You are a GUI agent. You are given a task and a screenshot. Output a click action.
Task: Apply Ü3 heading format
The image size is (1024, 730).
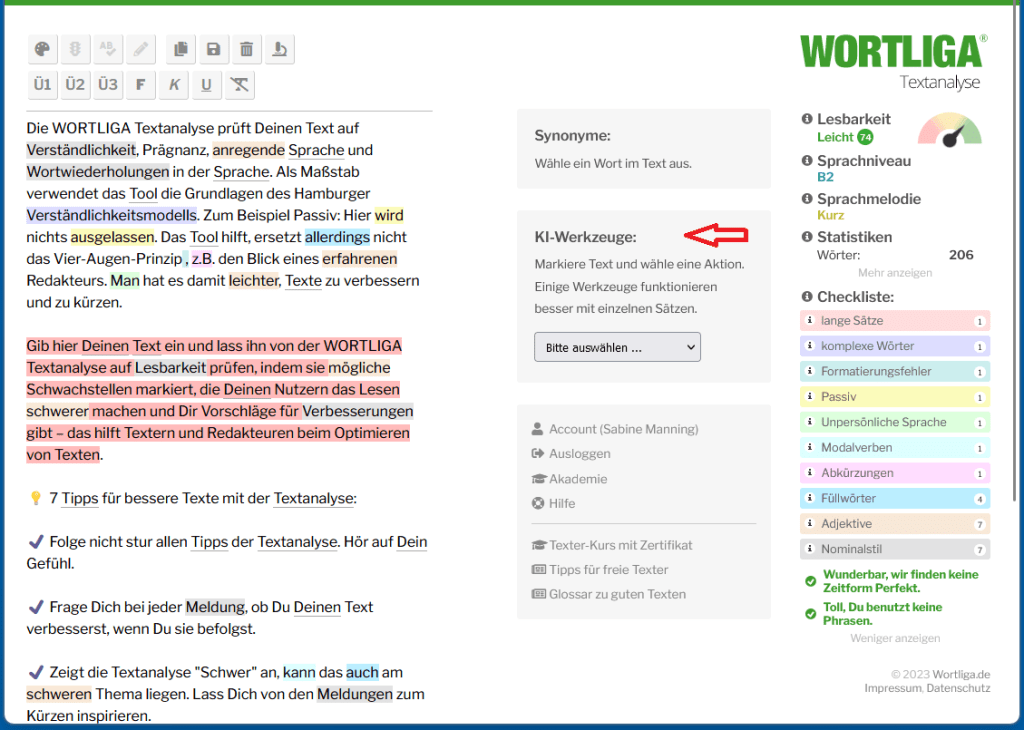[108, 85]
